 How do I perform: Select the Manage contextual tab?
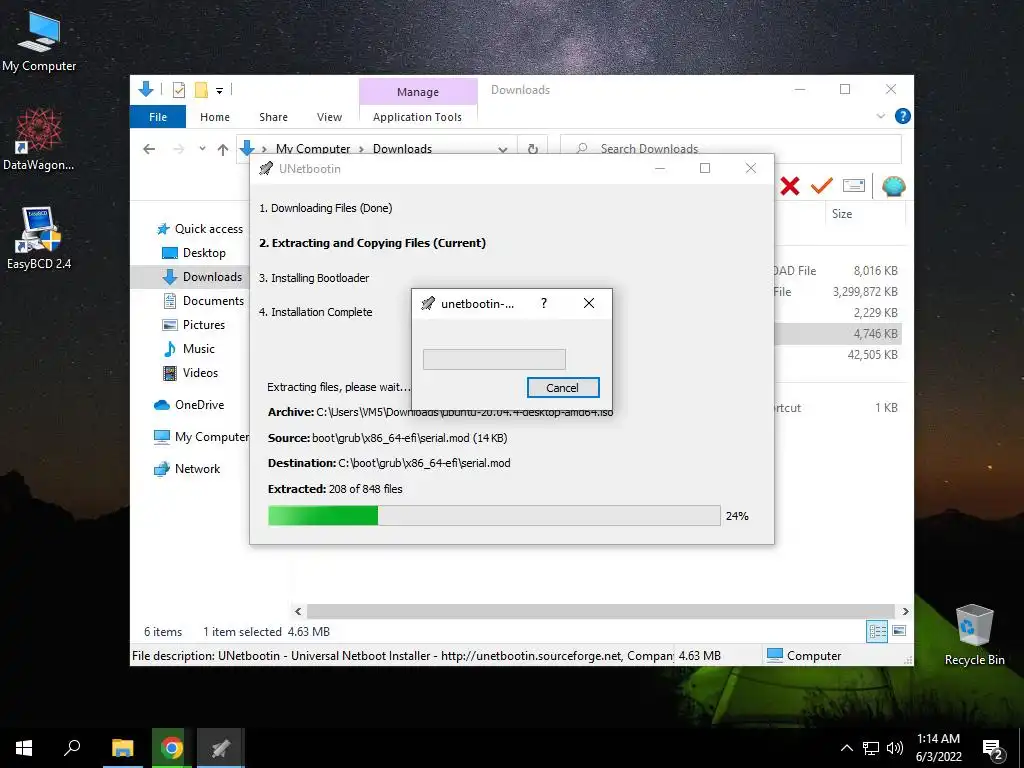pyautogui.click(x=418, y=92)
